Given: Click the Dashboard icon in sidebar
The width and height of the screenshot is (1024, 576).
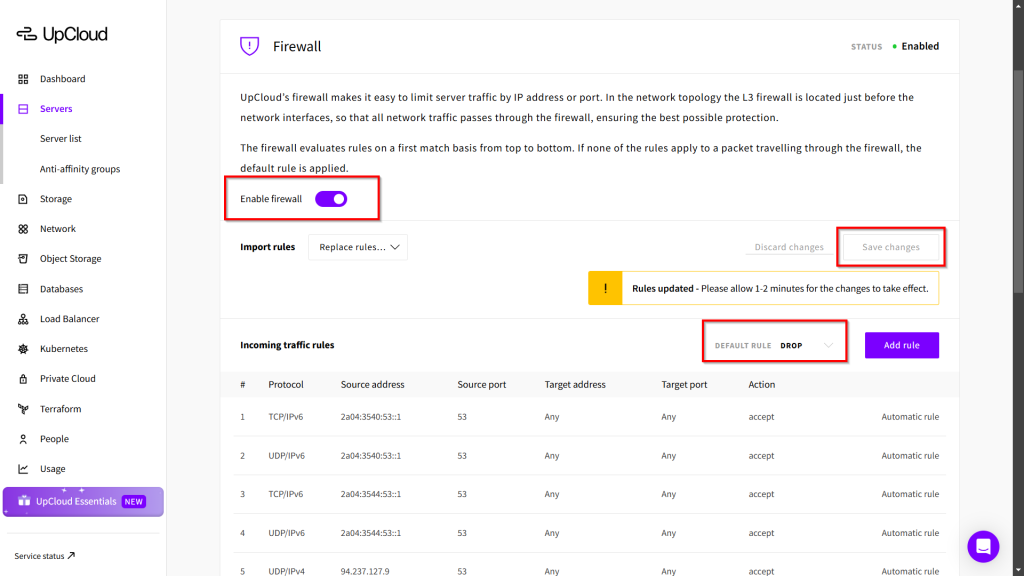Looking at the screenshot, I should (x=23, y=79).
